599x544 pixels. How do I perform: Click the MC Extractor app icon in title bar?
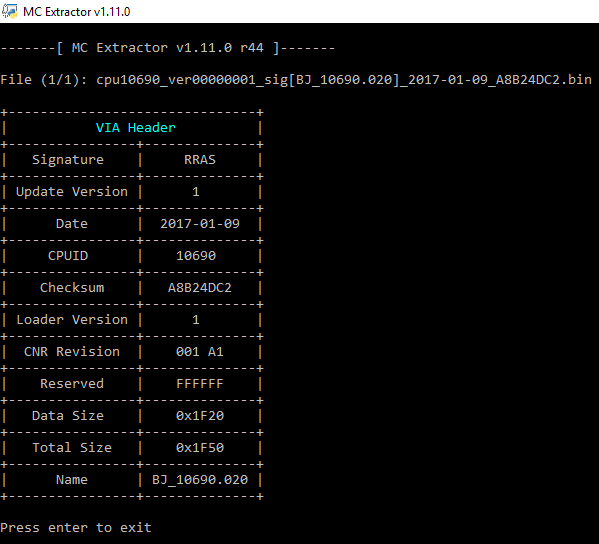10,11
